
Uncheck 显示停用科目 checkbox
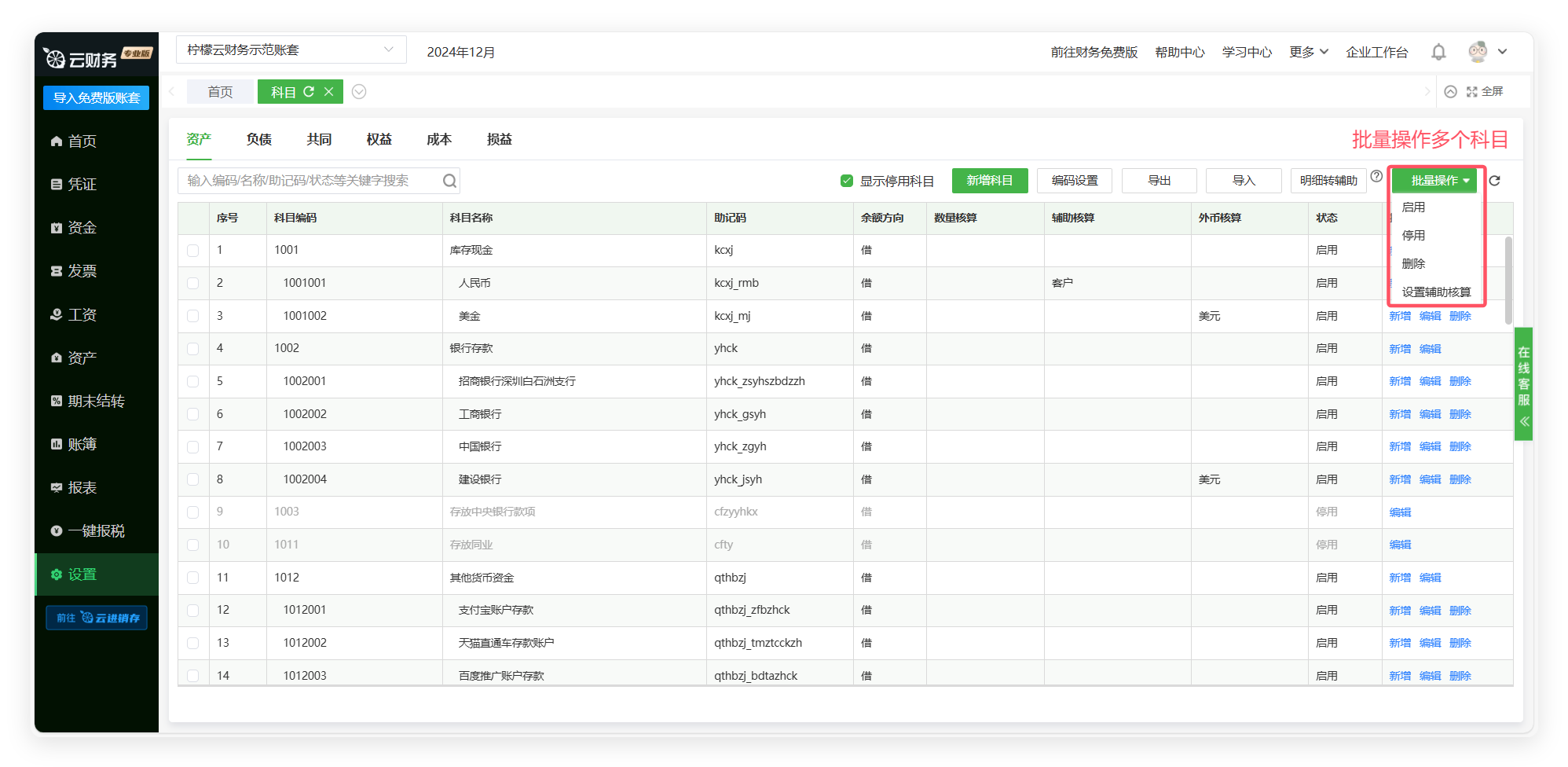pos(846,181)
